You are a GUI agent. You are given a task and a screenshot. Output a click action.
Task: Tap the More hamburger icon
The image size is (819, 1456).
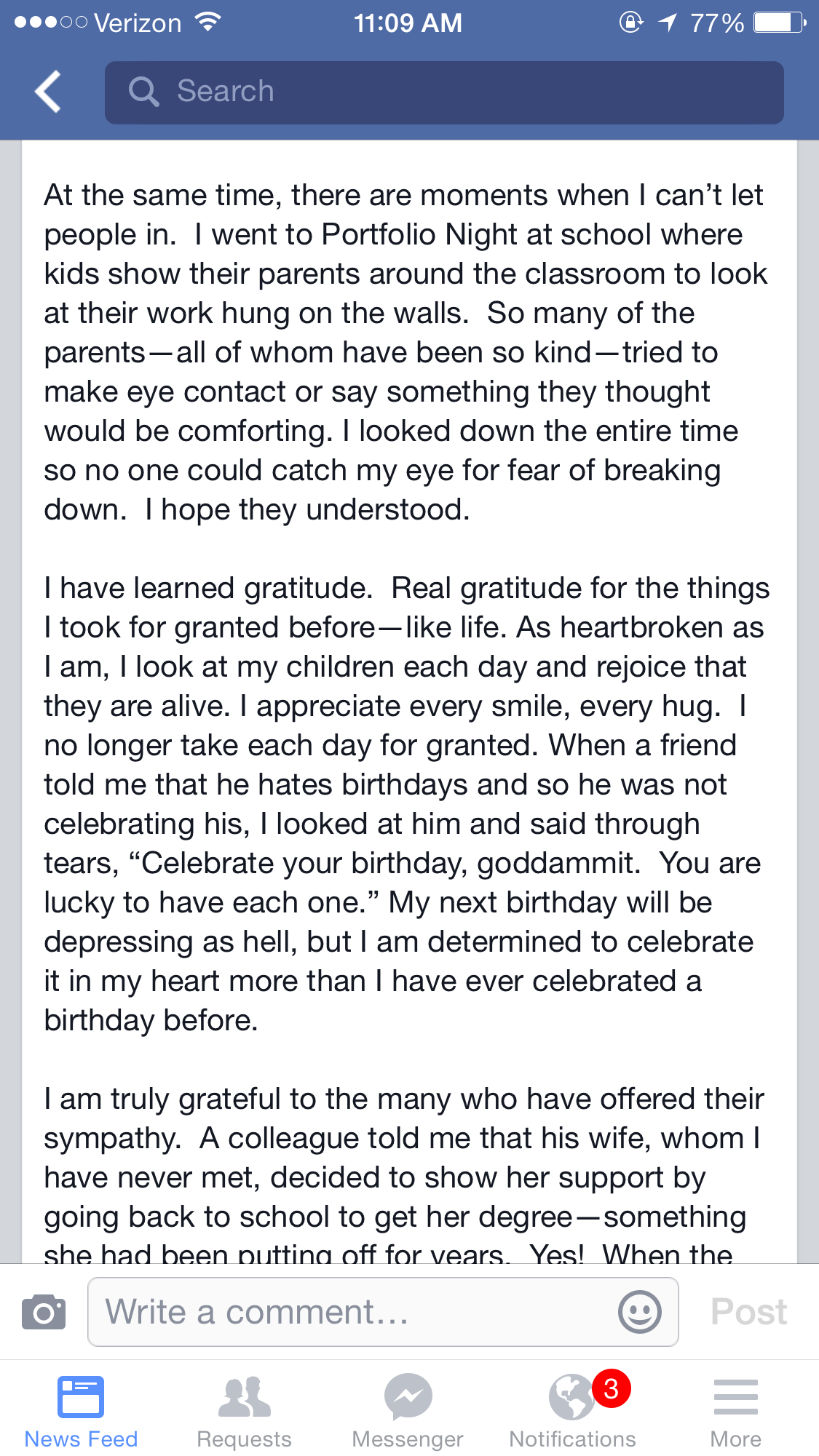pos(735,1396)
